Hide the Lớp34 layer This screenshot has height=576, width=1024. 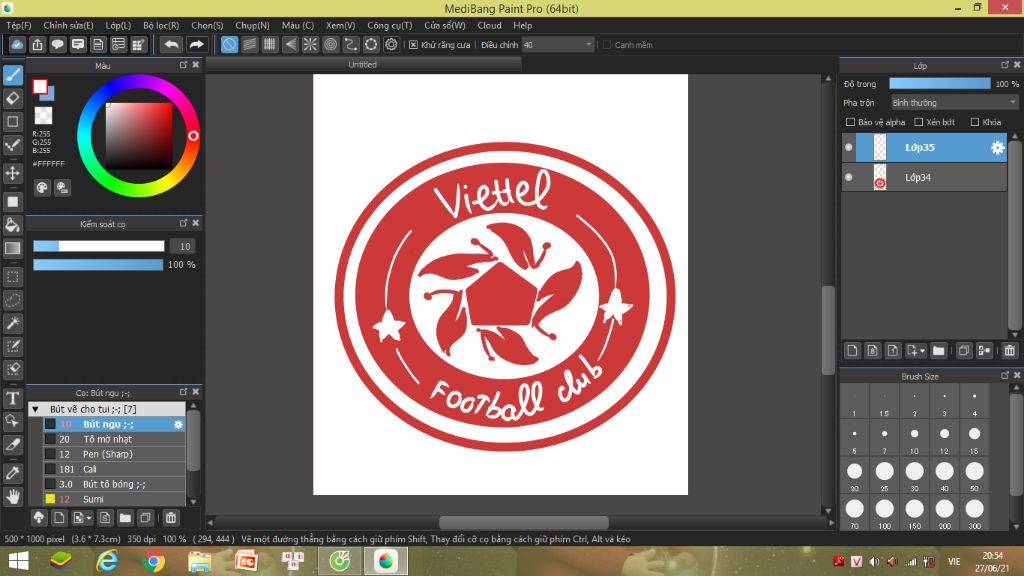coord(848,177)
